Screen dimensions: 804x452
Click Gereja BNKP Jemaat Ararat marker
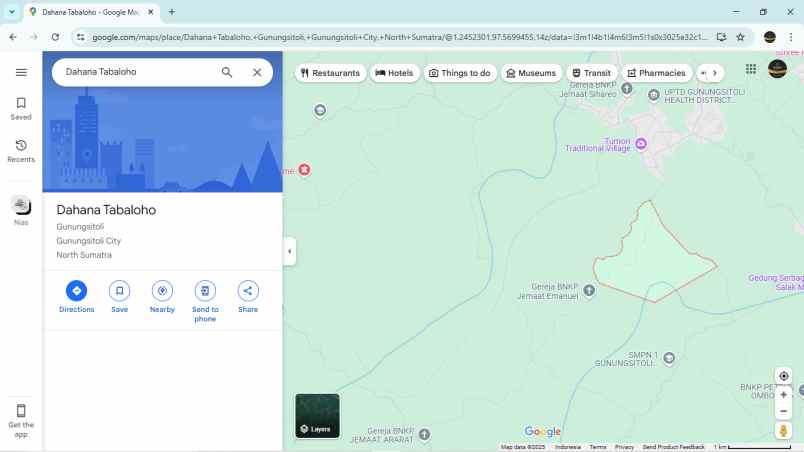tap(425, 435)
